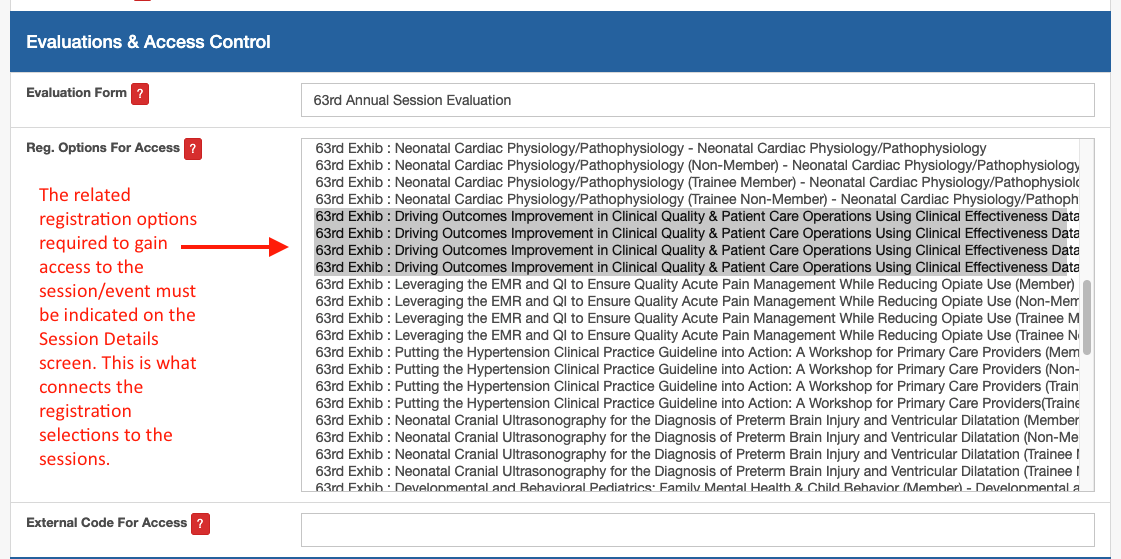Choose Leveraging the EMR and QI (Non-Member)

697,301
